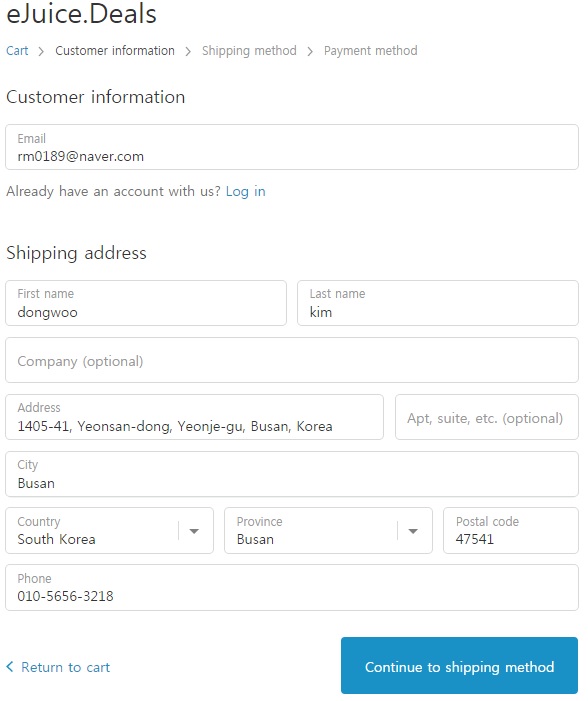Continue to shipping method button
The height and width of the screenshot is (701, 588).
[x=459, y=665]
